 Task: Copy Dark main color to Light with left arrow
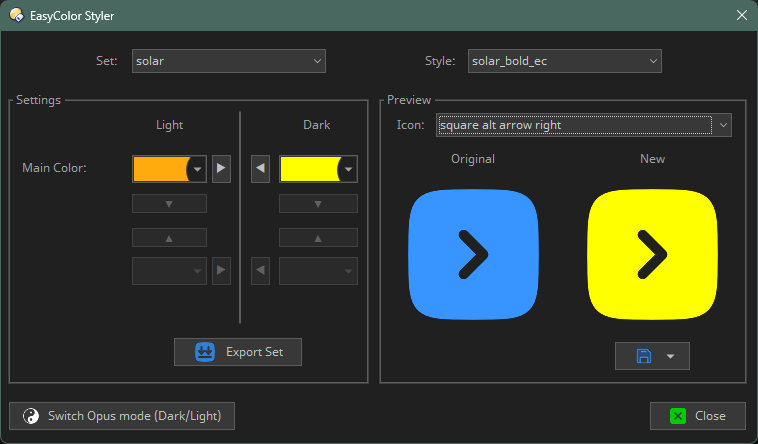(260, 169)
